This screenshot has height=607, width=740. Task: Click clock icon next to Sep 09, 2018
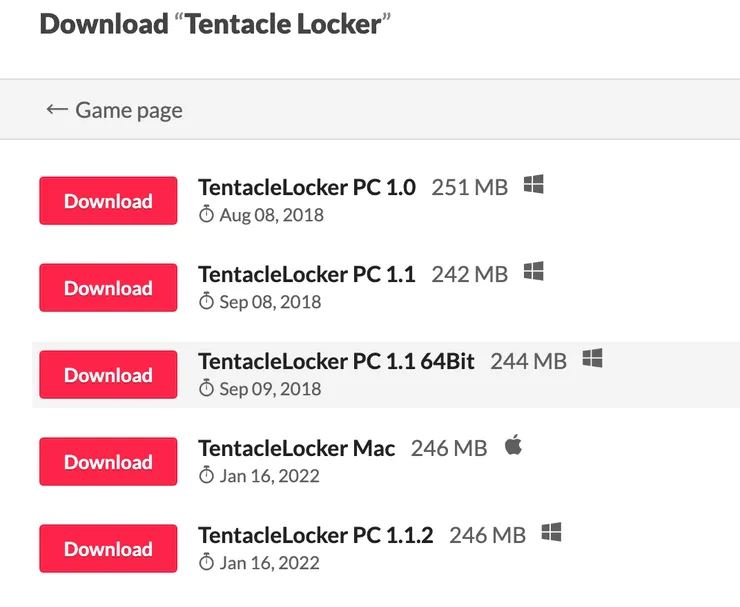pyautogui.click(x=207, y=389)
